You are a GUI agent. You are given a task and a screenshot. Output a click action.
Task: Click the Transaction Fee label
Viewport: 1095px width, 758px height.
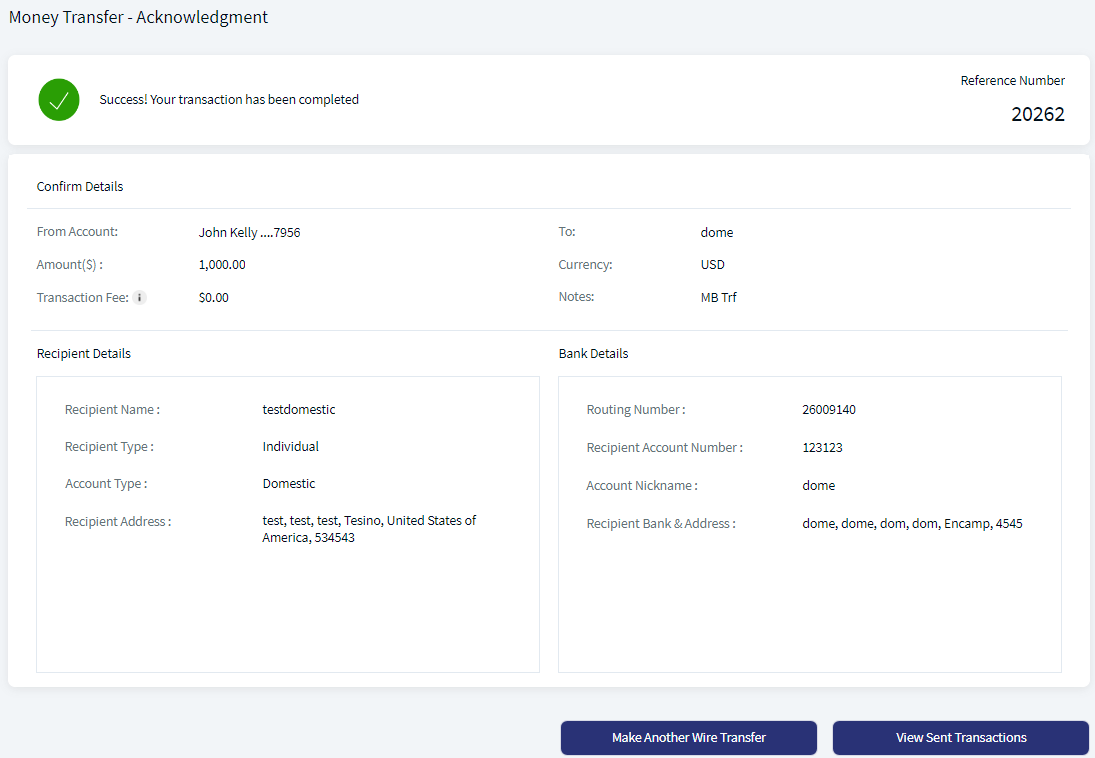click(82, 298)
